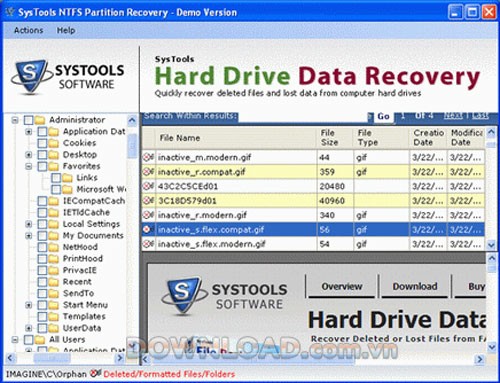Click the My Documents folder icon
This screenshot has height=383, width=500.
point(53,236)
